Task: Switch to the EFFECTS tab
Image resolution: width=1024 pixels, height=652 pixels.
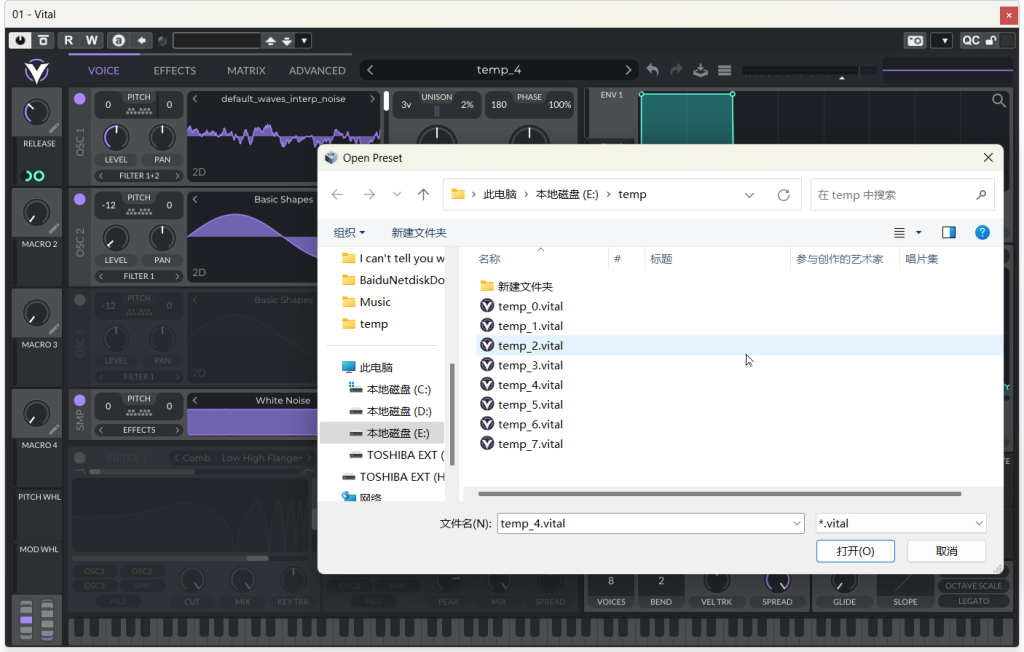Action: 174,71
